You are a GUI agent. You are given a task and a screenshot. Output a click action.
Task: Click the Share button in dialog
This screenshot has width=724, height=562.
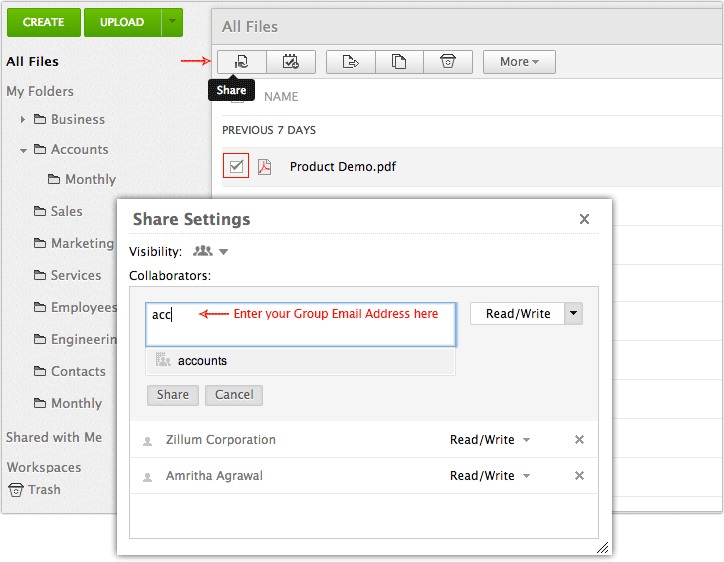pos(172,395)
